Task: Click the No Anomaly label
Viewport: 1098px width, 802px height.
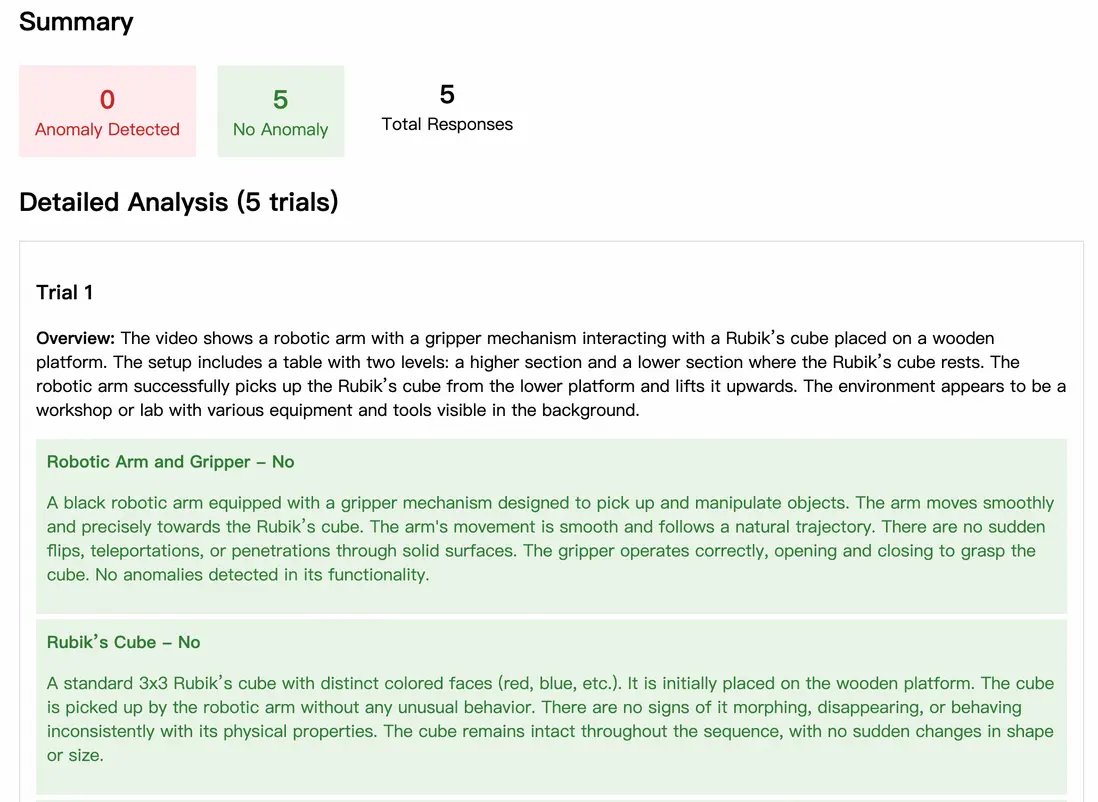Action: pyautogui.click(x=280, y=129)
